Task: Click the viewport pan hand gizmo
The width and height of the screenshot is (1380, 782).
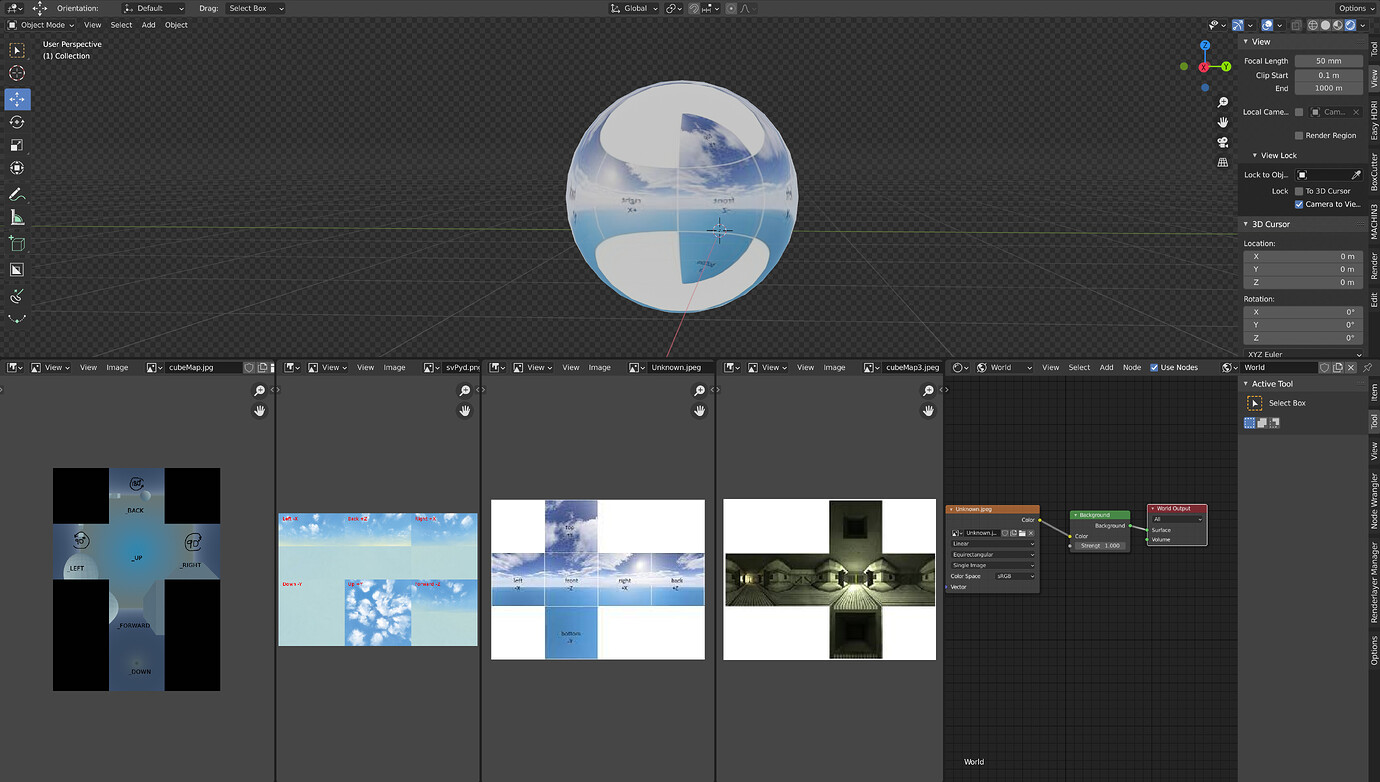Action: (1223, 122)
